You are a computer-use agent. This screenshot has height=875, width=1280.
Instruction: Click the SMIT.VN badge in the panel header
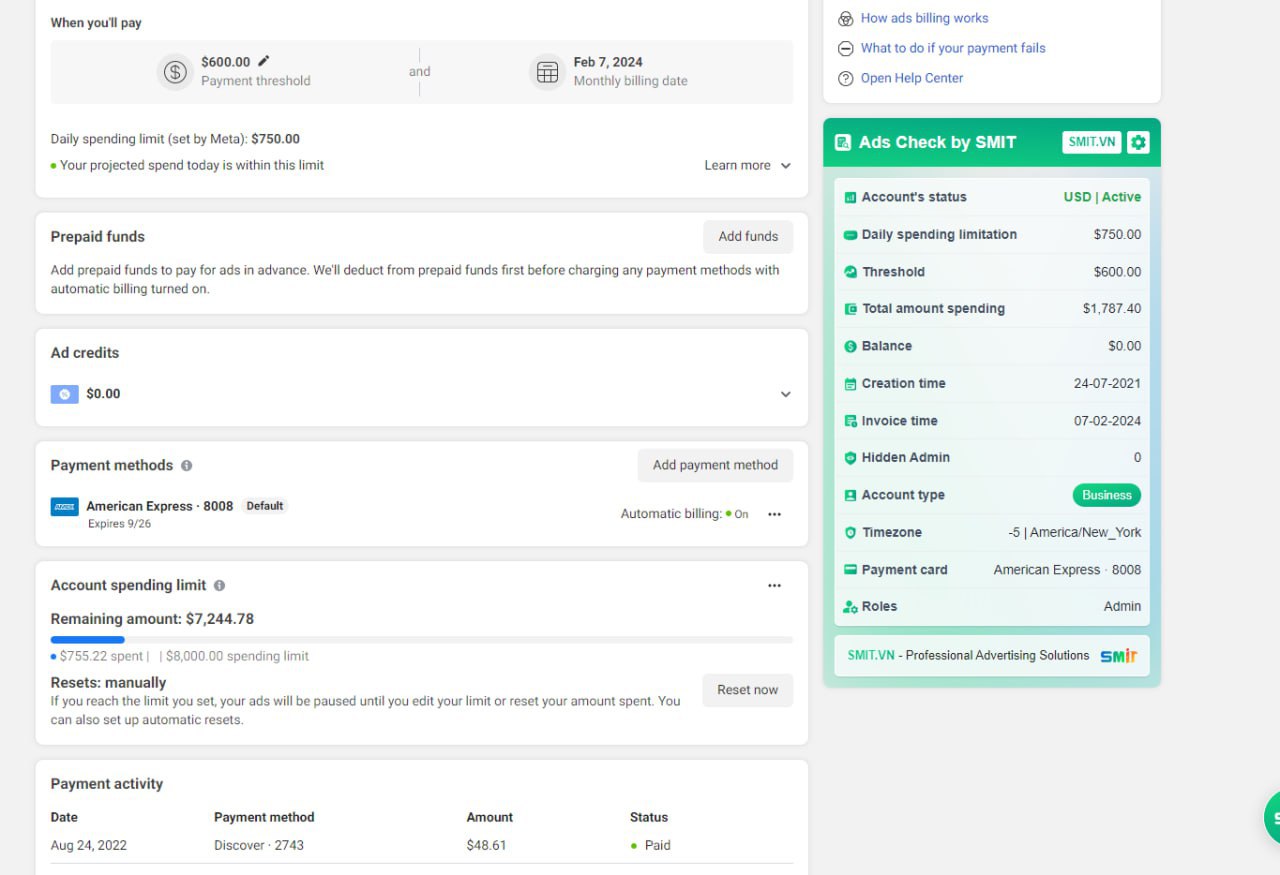pyautogui.click(x=1091, y=142)
